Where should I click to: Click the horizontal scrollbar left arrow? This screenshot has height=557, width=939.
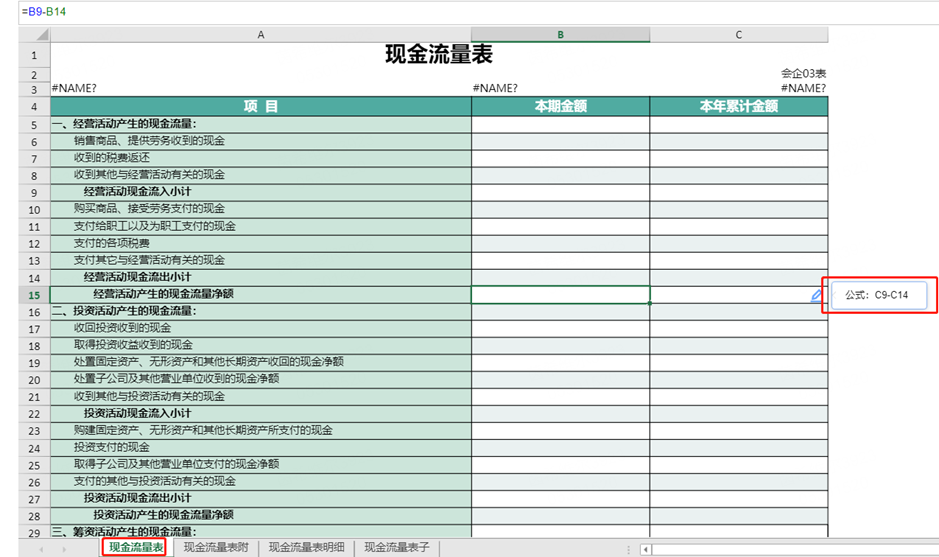[x=646, y=549]
